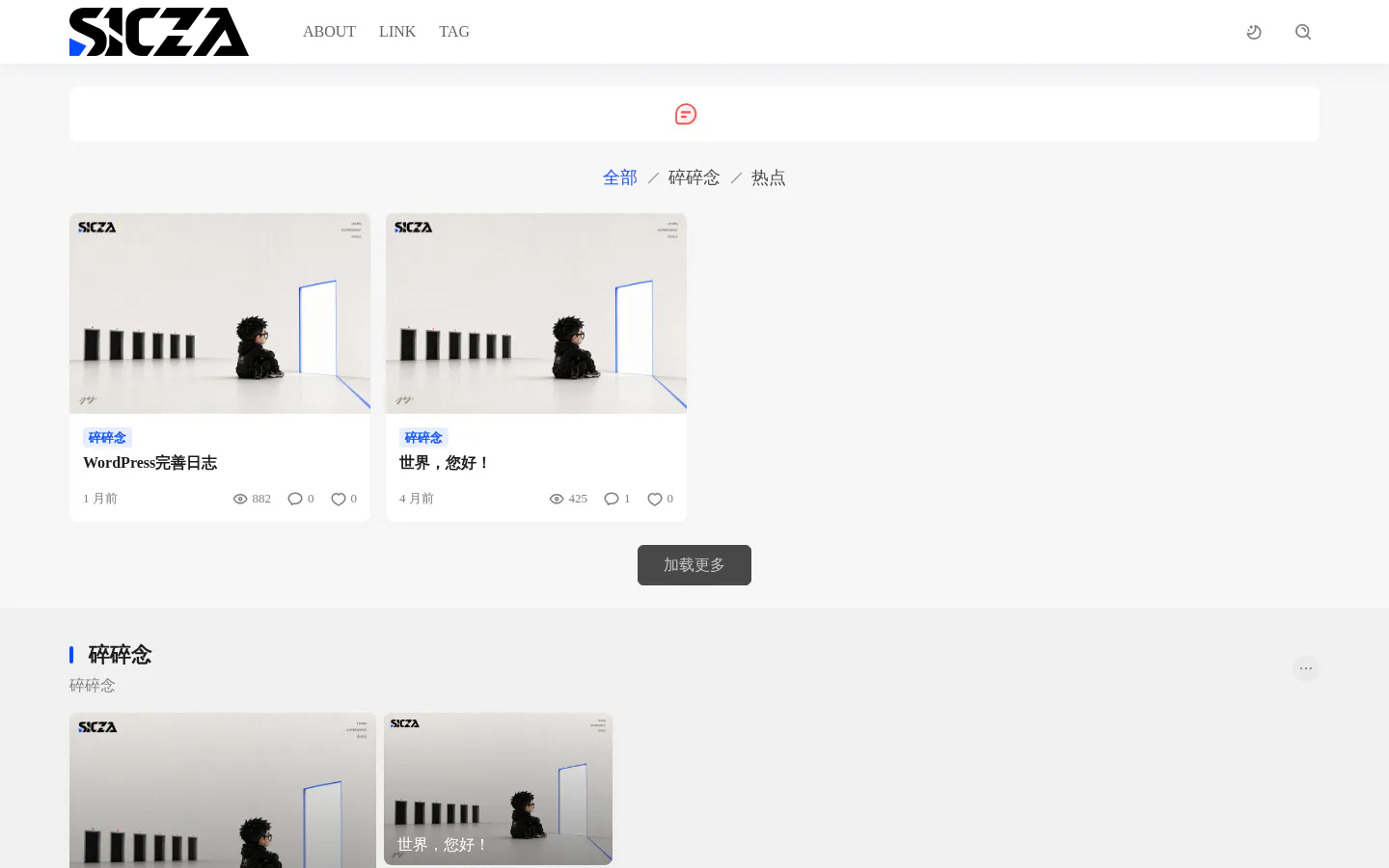The width and height of the screenshot is (1389, 868).
Task: Open the large thumbnail in 碎碎念 section
Action: coord(223,791)
